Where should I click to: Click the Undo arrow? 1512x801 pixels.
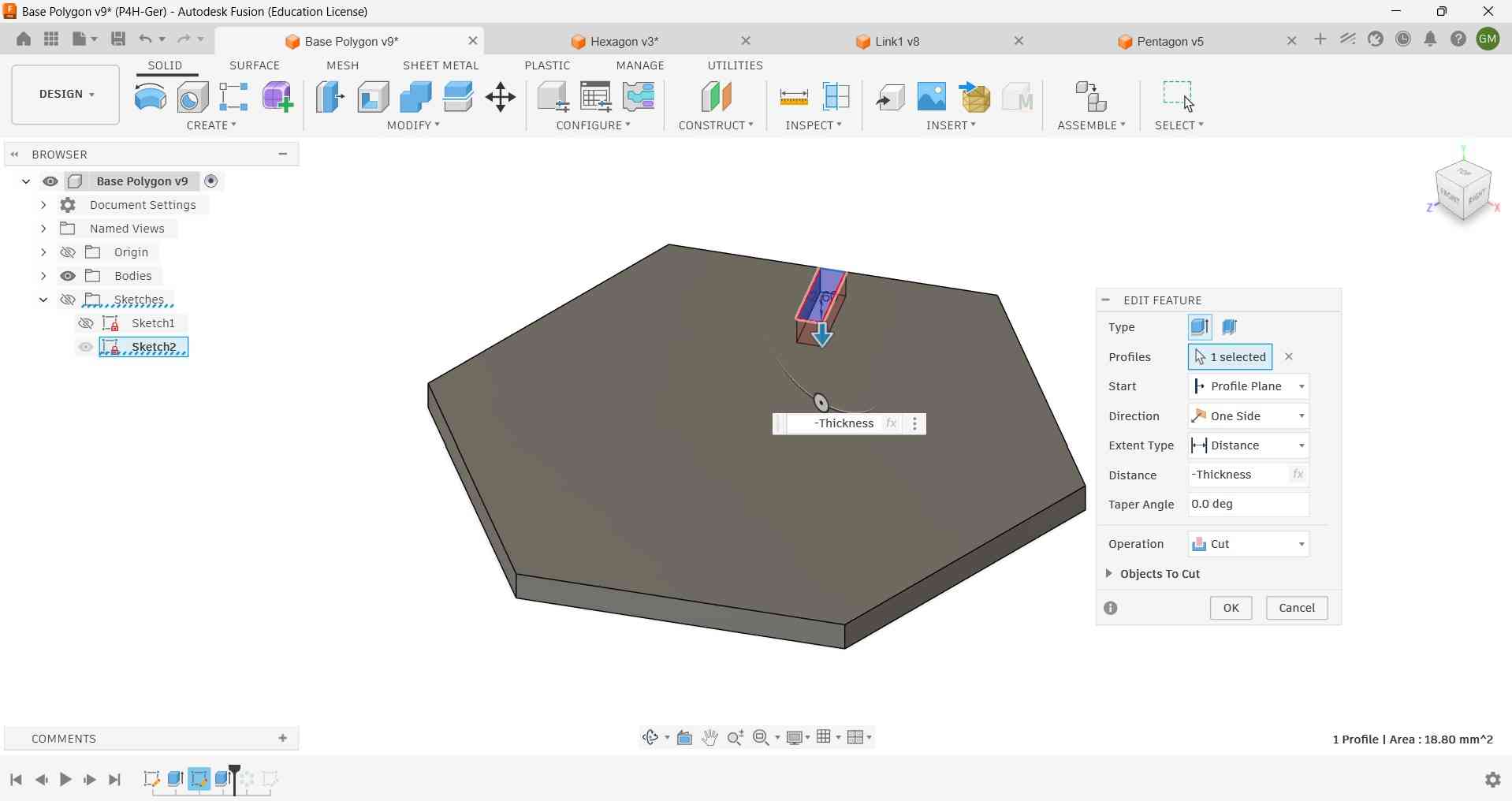click(145, 39)
